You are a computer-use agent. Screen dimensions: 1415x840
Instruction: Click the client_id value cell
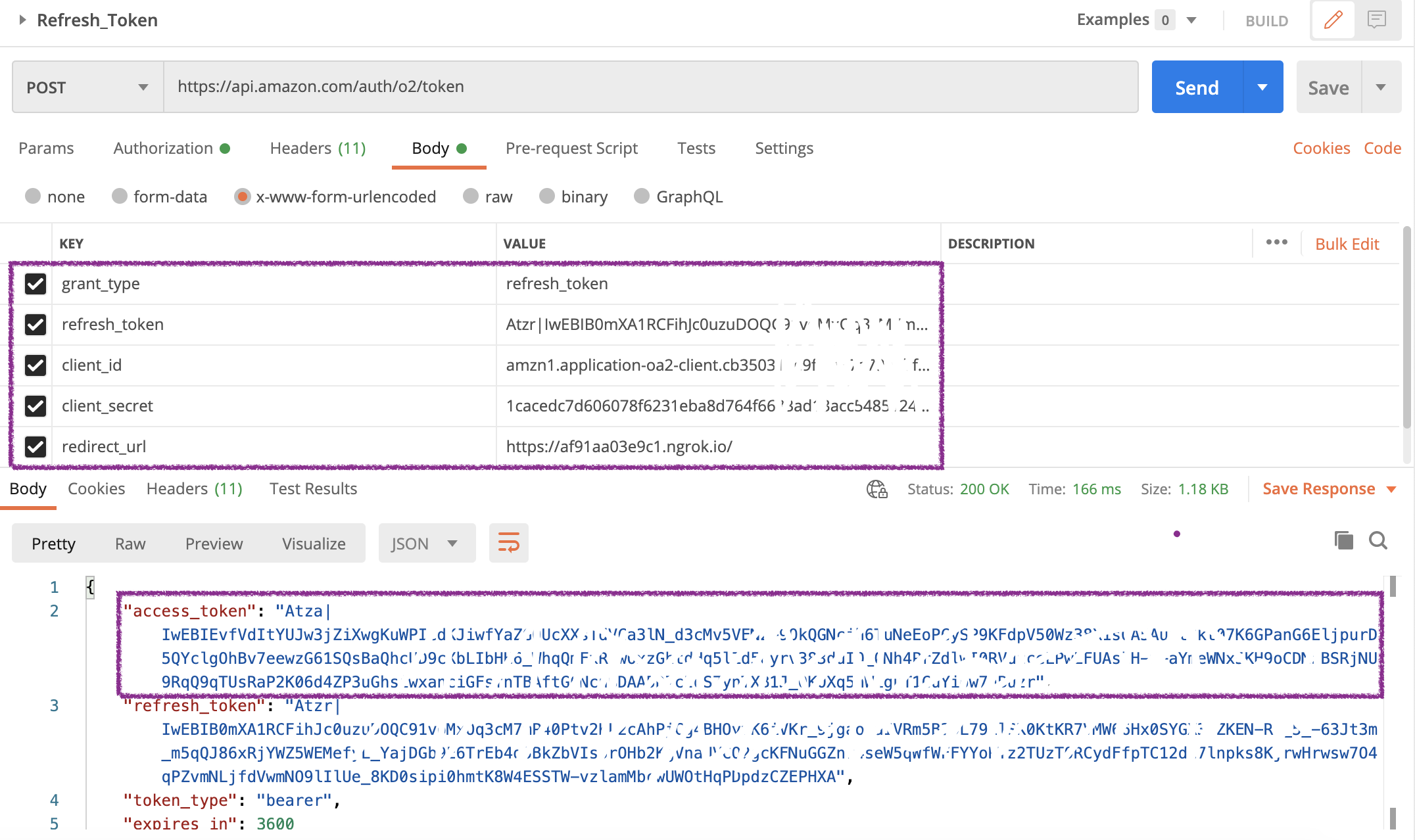[718, 365]
